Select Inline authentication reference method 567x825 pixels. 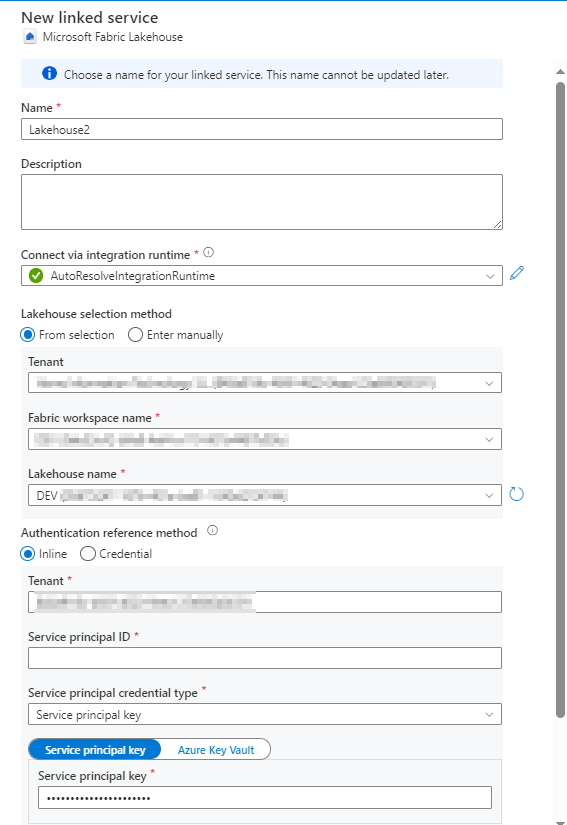tap(27, 554)
